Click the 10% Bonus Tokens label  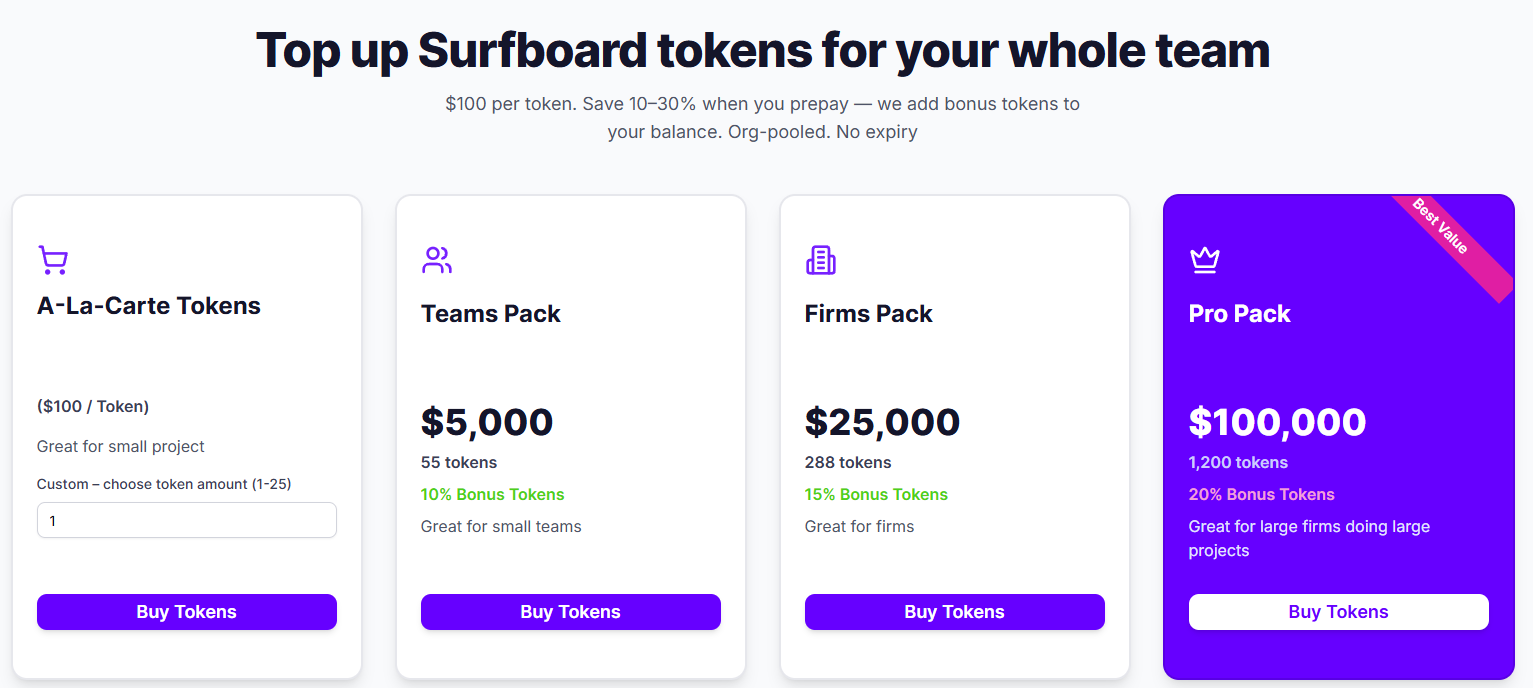492,494
